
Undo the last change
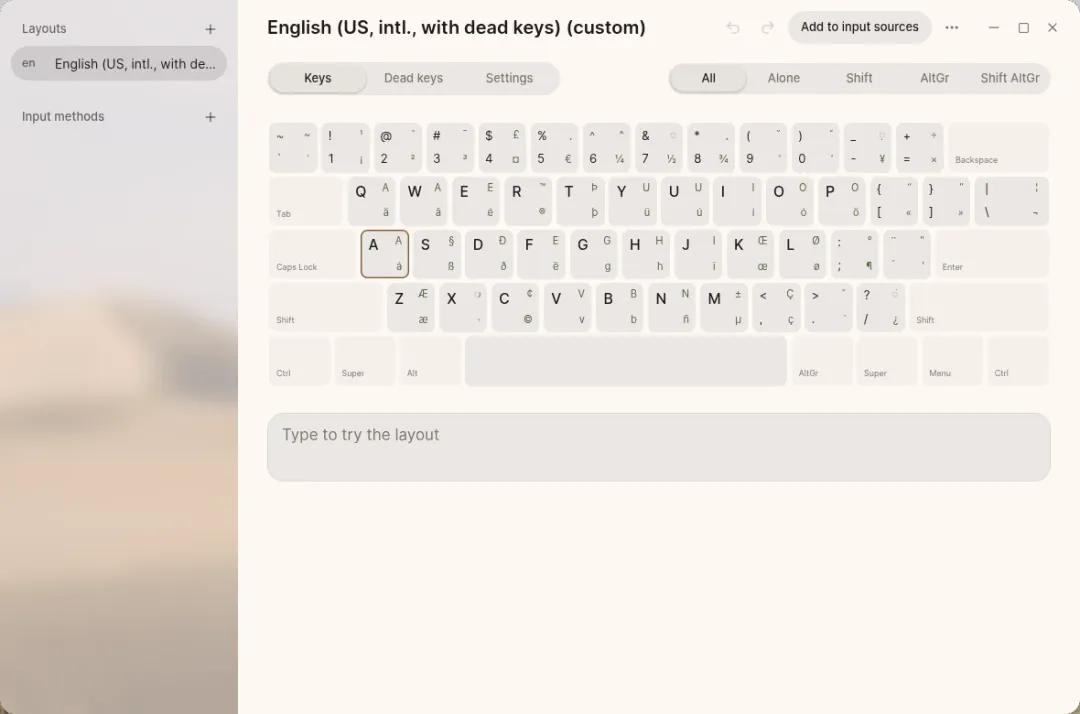click(x=733, y=28)
